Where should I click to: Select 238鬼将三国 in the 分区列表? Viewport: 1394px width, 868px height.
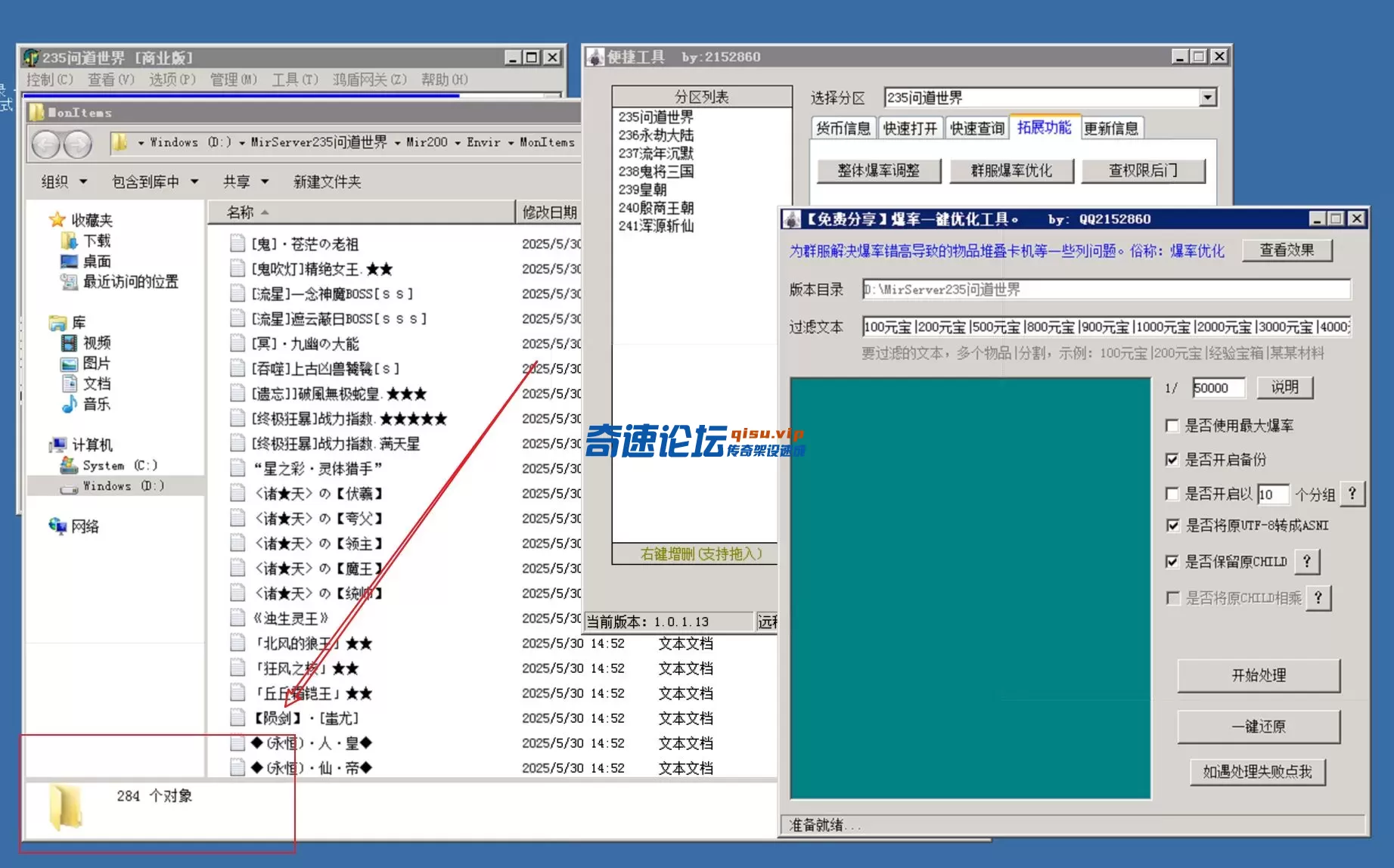click(x=656, y=172)
